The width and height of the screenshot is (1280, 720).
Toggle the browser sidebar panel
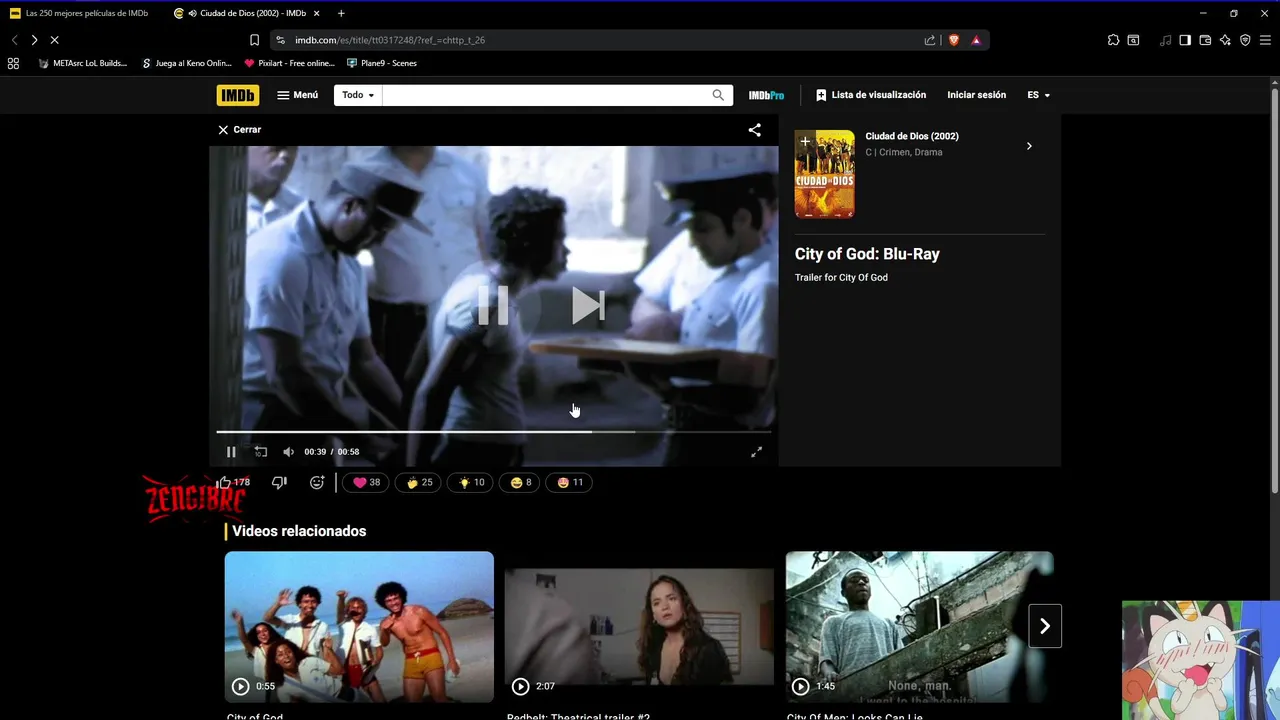tap(1185, 40)
